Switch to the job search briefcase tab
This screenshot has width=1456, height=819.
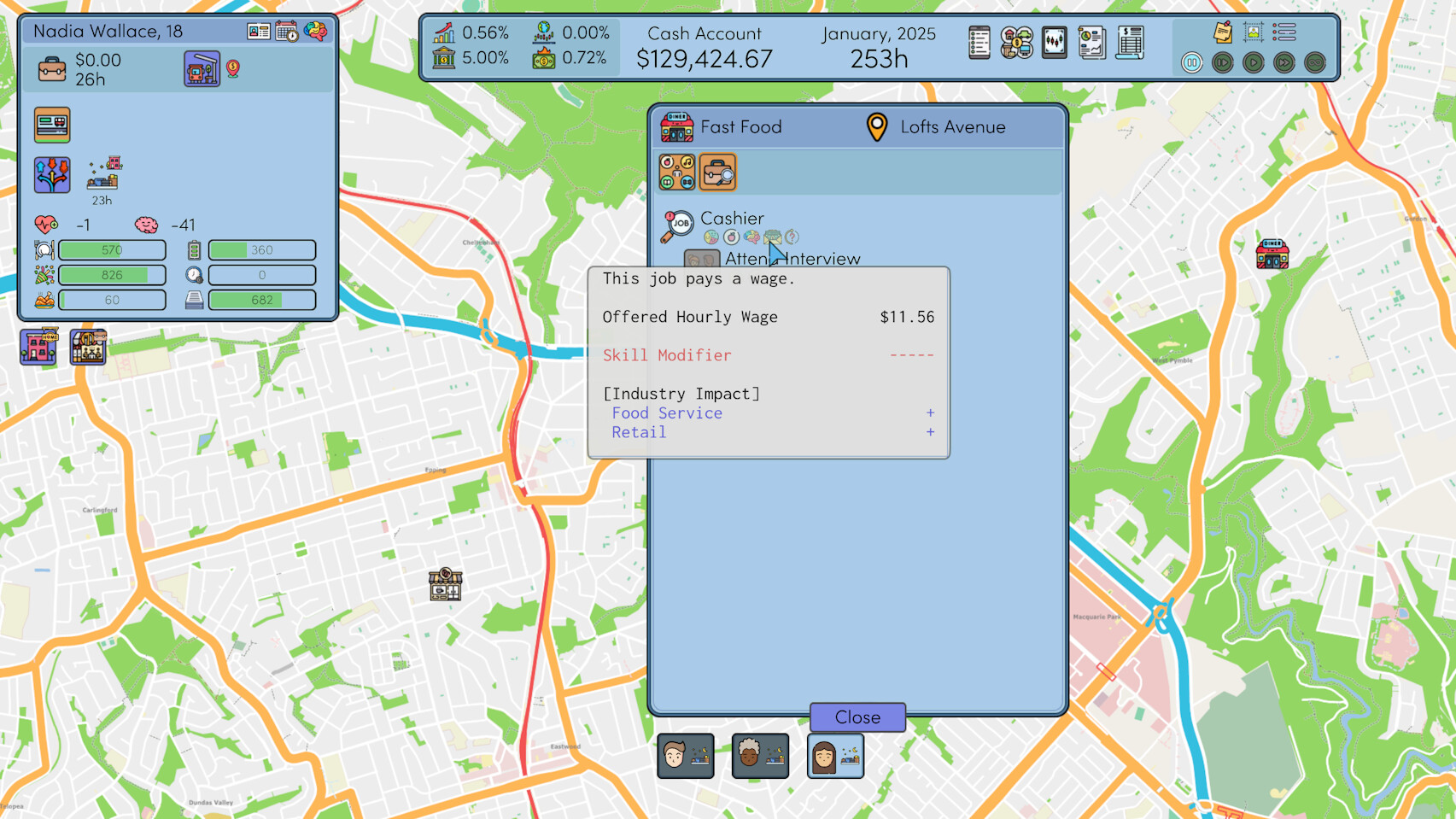717,173
